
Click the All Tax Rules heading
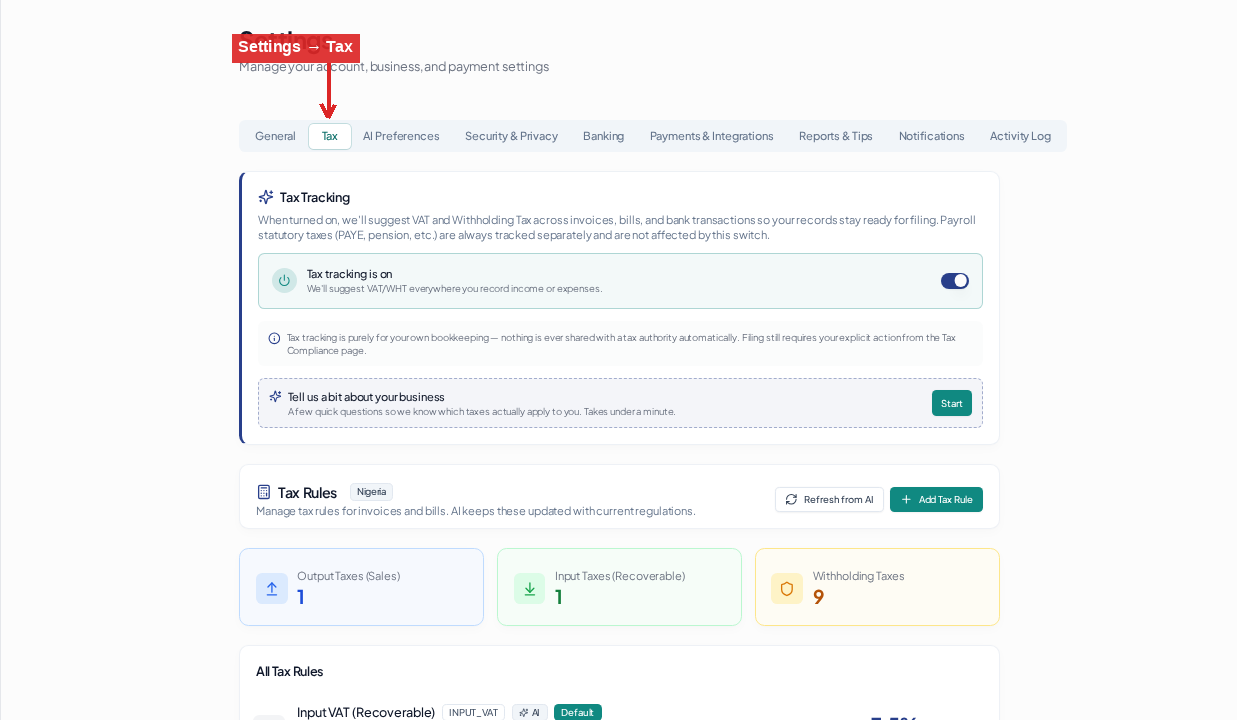tap(290, 671)
